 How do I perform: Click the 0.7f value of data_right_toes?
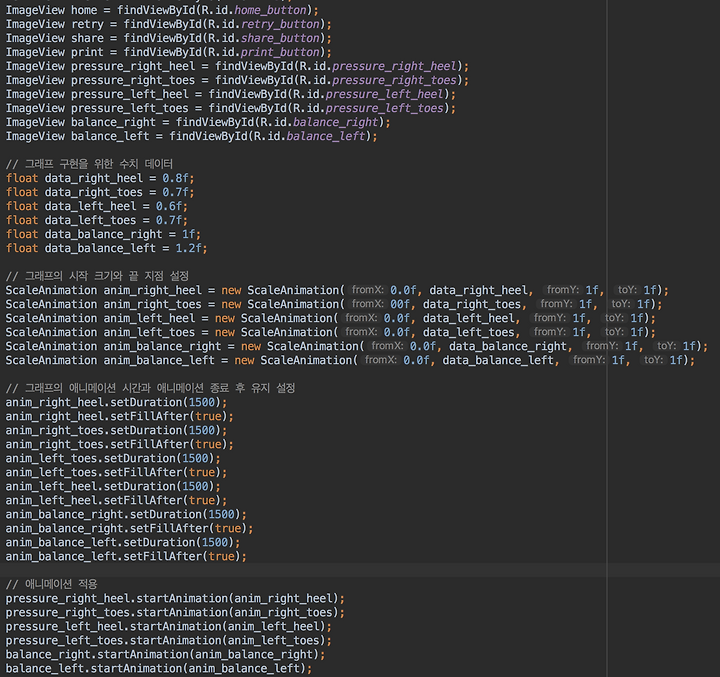coord(175,192)
